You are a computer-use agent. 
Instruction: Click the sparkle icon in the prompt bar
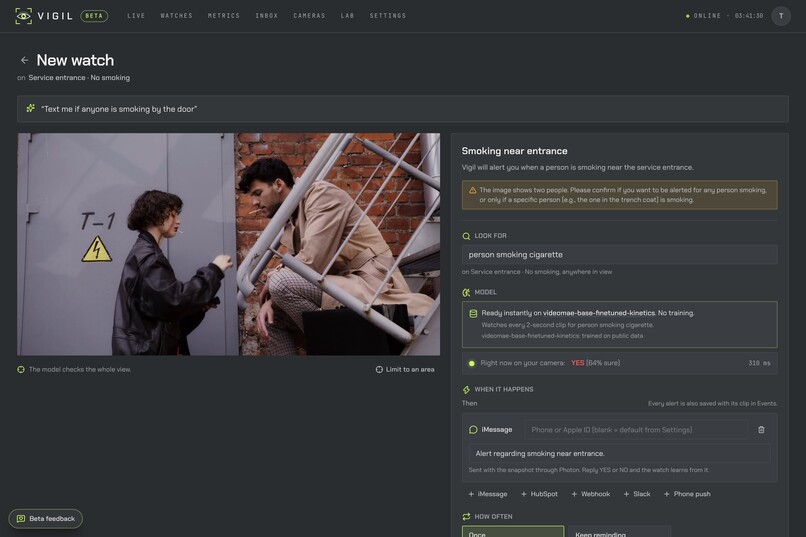tap(31, 108)
